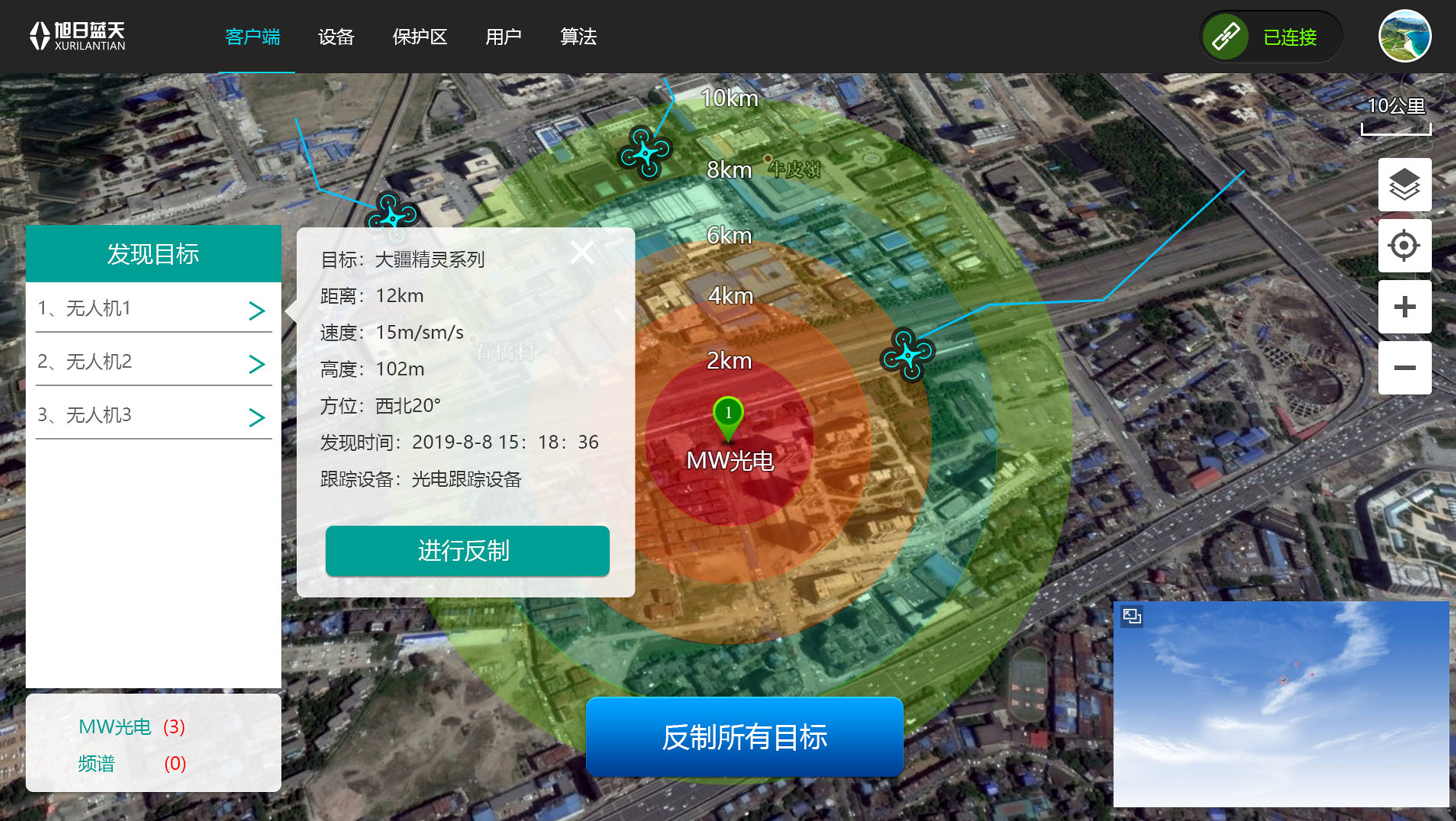The height and width of the screenshot is (821, 1456).
Task: Select MW光电 (3) in the device list
Action: click(x=132, y=727)
